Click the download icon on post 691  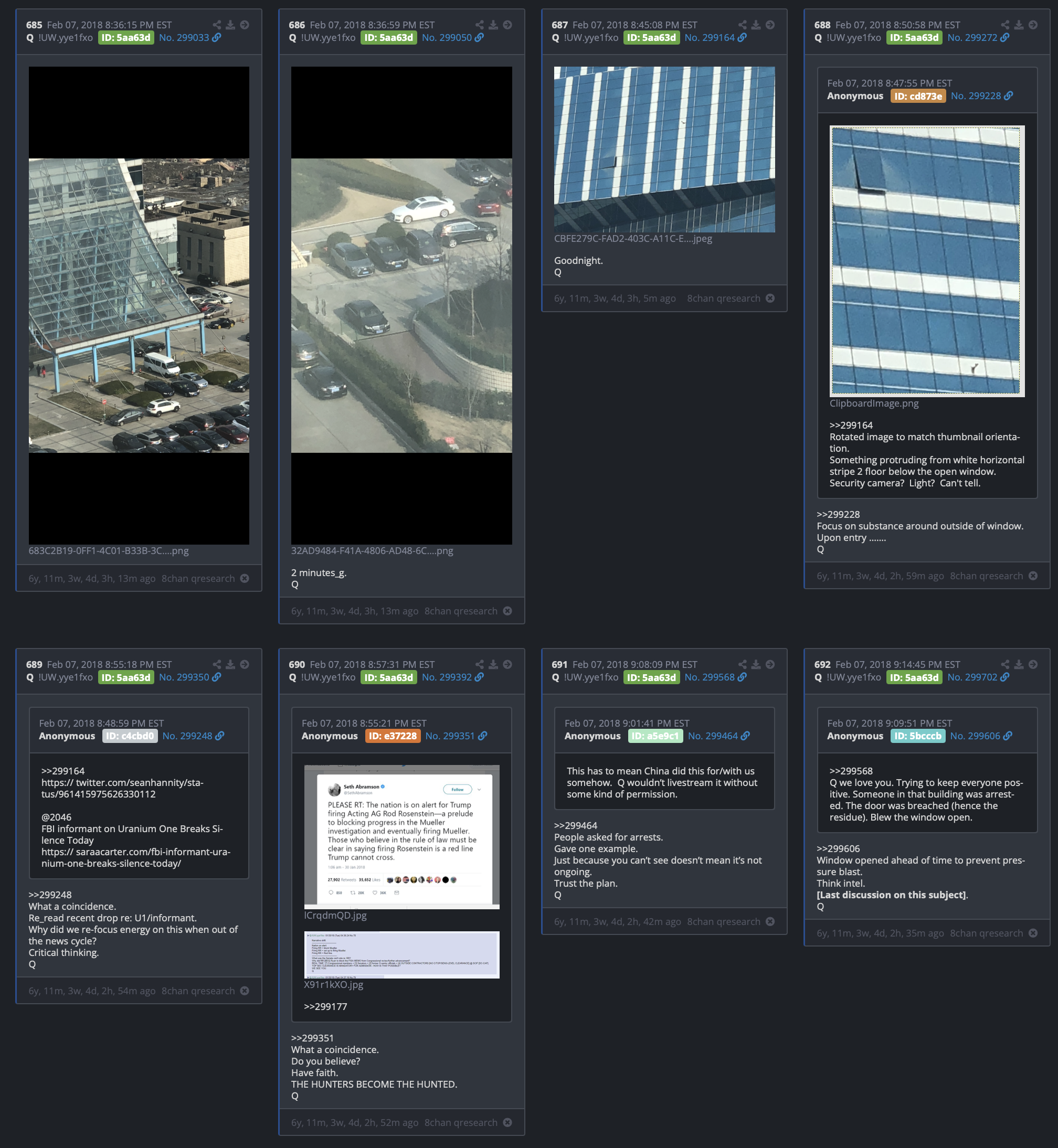[756, 664]
